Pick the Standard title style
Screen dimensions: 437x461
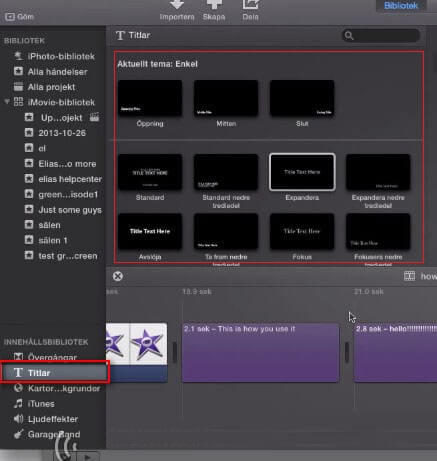point(150,172)
